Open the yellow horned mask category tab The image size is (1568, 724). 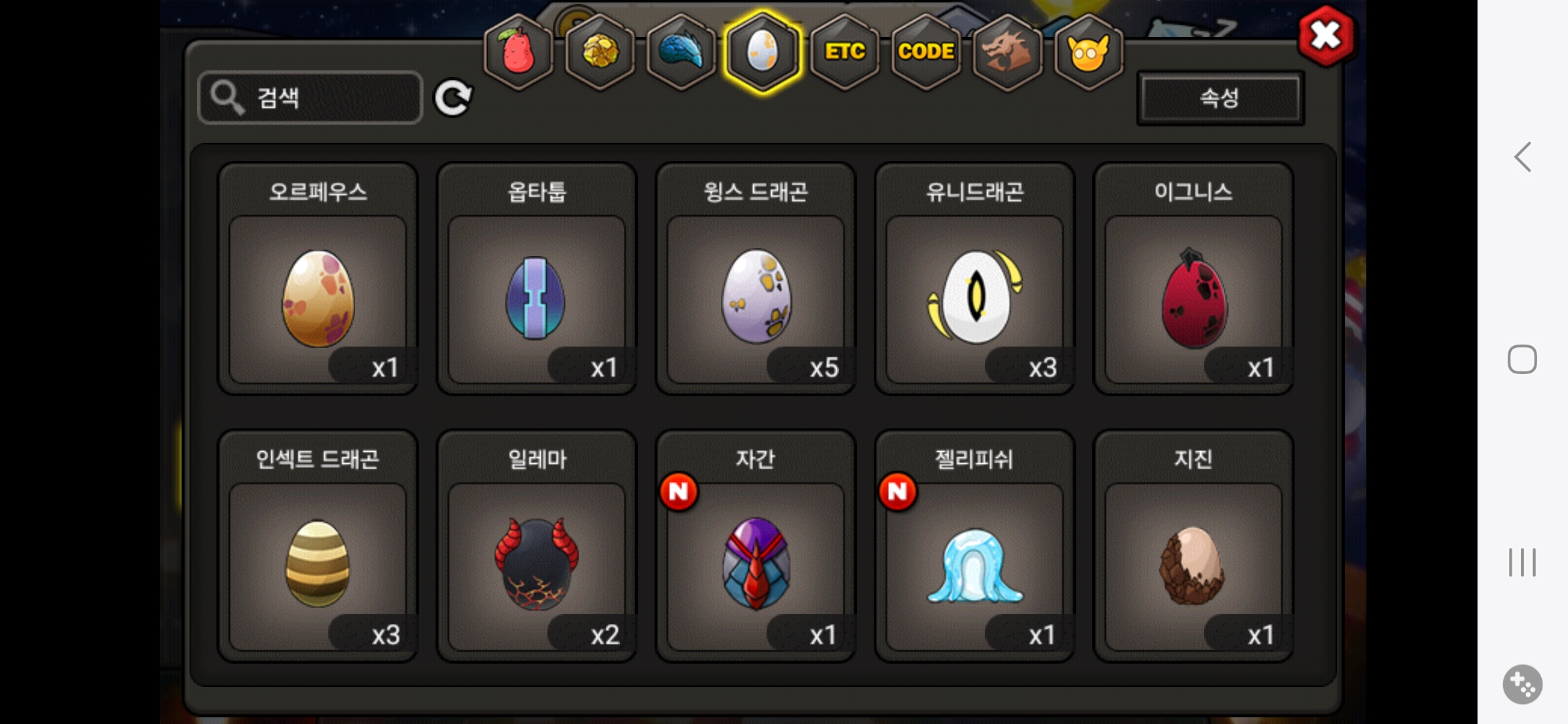[x=1089, y=52]
